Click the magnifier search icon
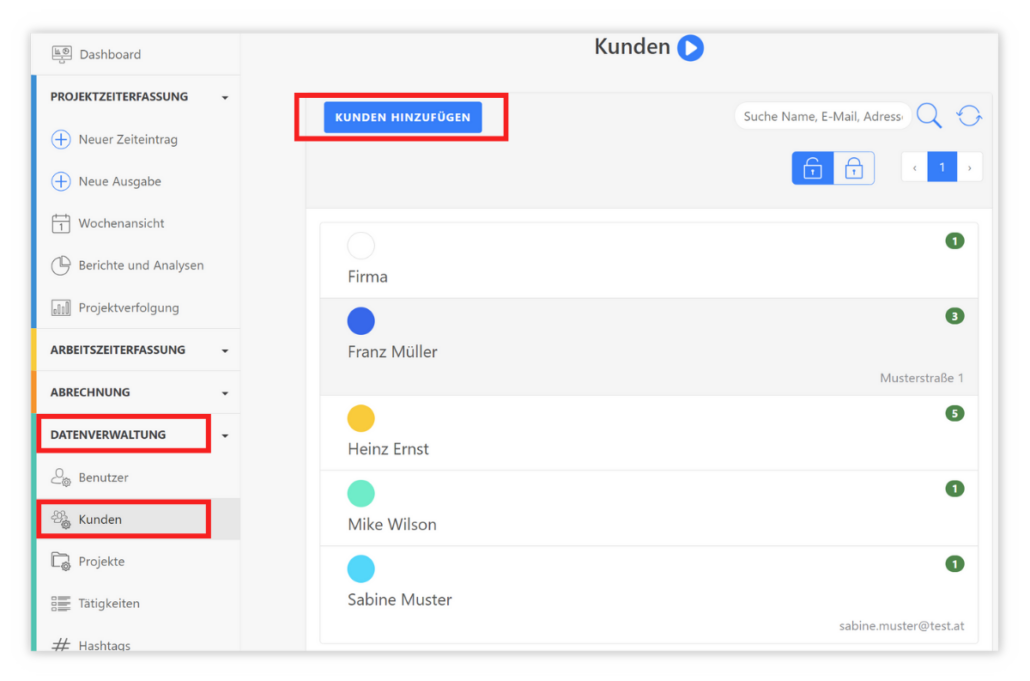 click(929, 116)
